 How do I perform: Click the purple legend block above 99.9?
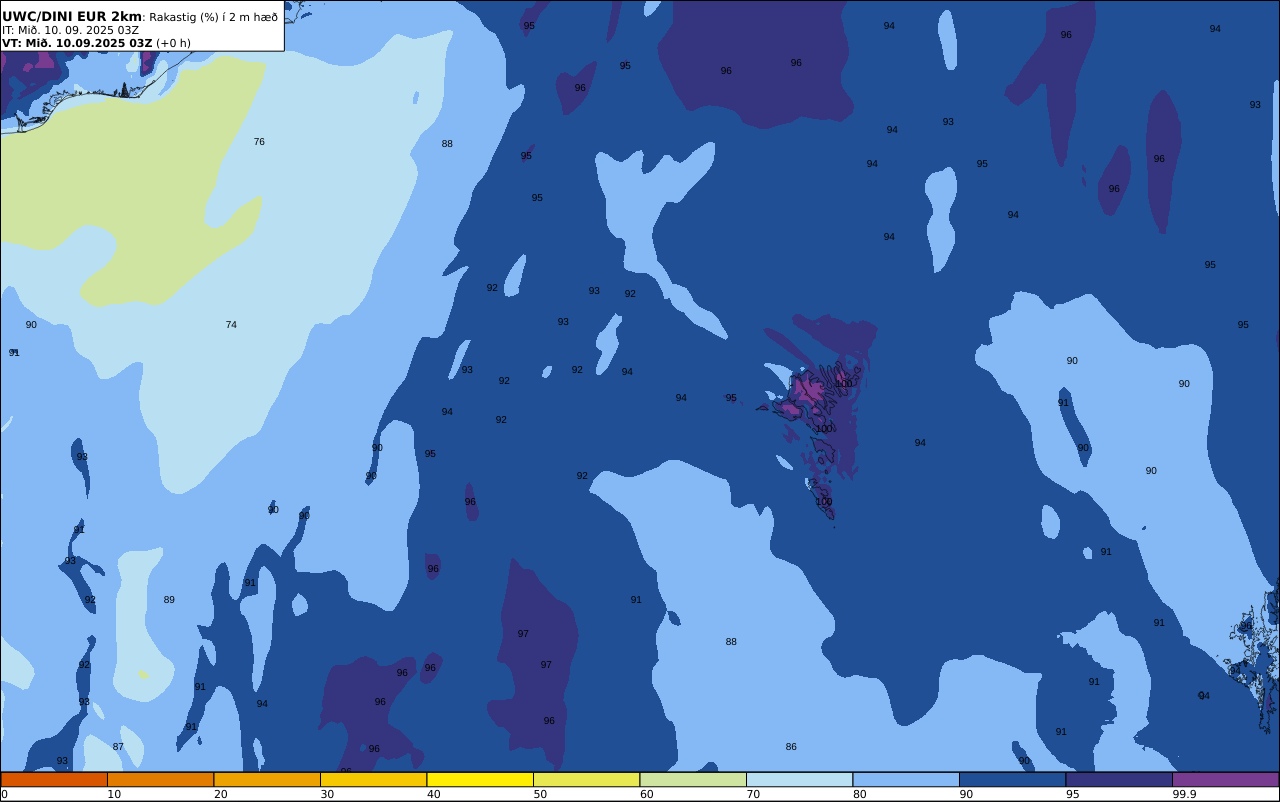tap(1225, 779)
